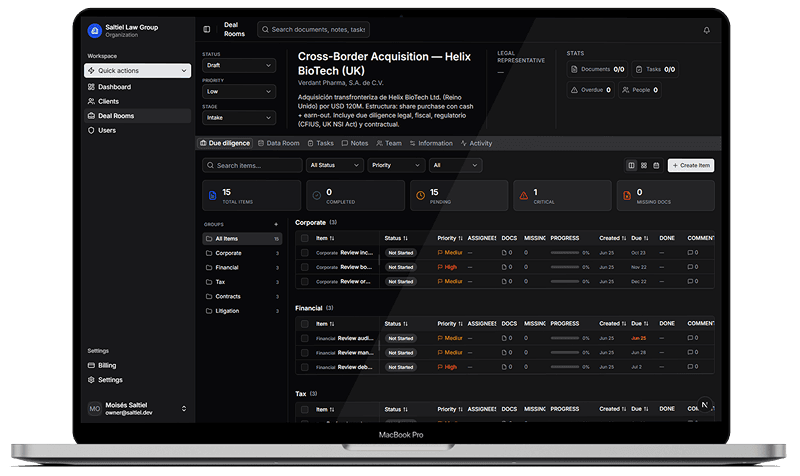Open Users in the sidebar
Screen dimensions: 800x476
(x=137, y=130)
